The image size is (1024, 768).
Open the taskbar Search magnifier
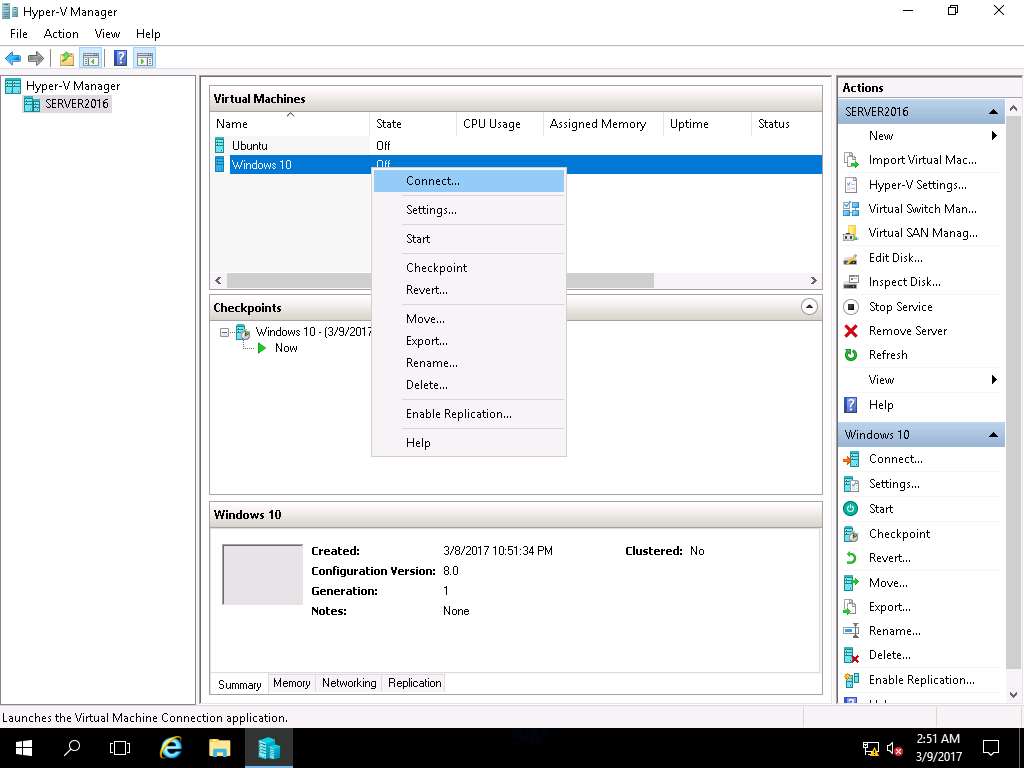pyautogui.click(x=72, y=748)
